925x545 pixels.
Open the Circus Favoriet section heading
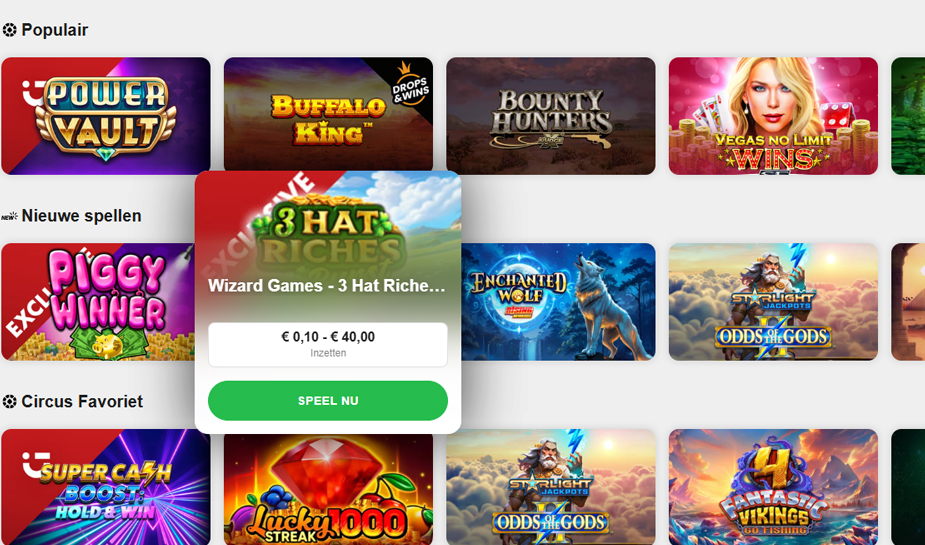[x=82, y=402]
